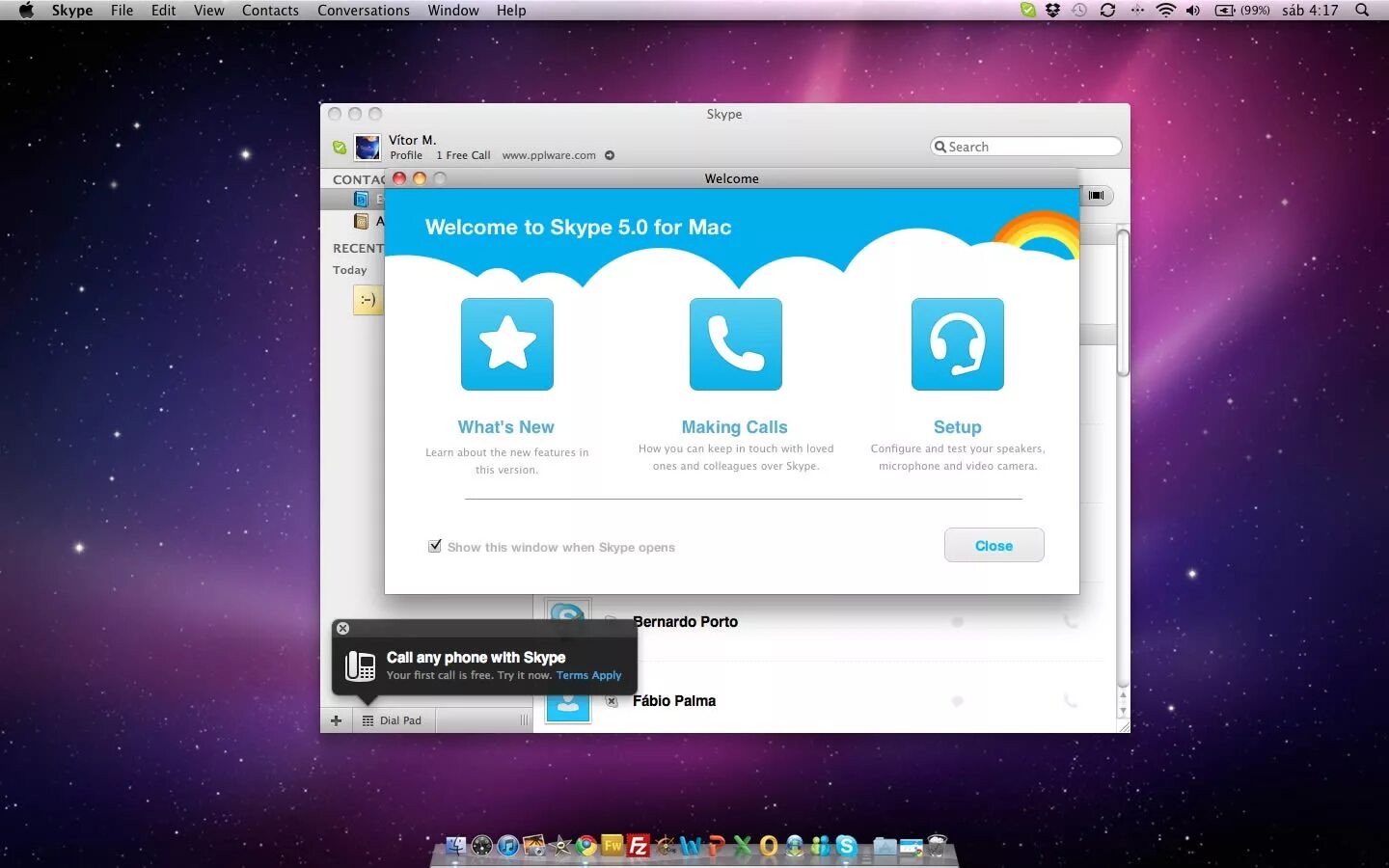Click Vítor M. profile avatar

click(368, 147)
